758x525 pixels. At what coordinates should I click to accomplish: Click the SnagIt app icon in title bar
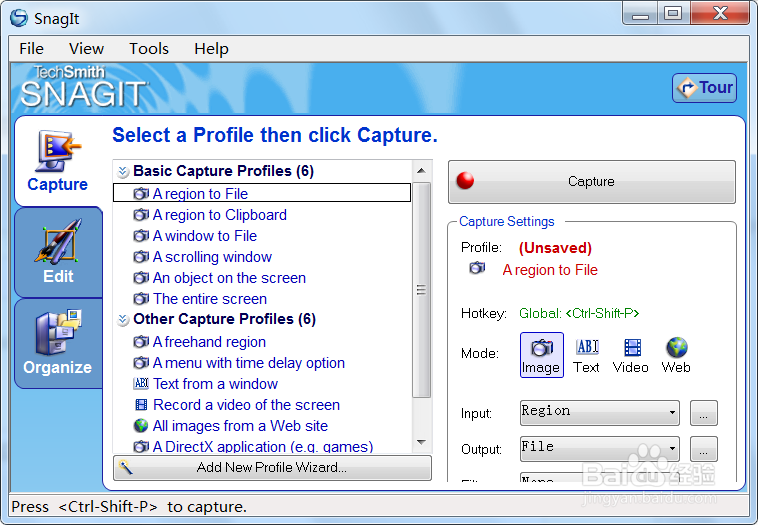click(19, 18)
